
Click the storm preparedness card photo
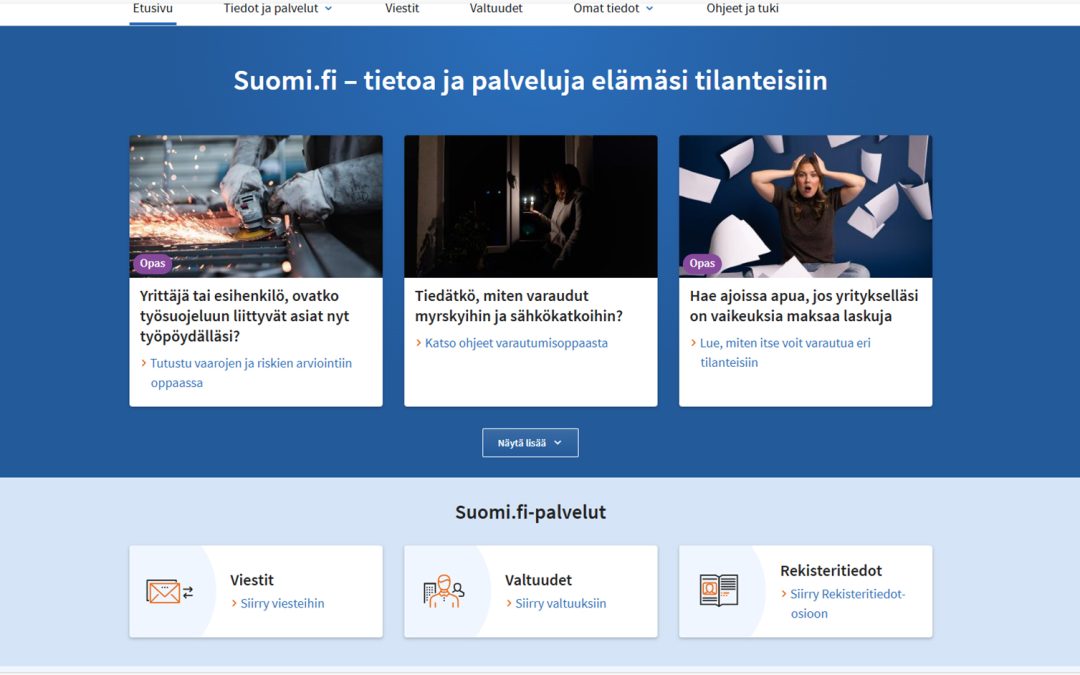(530, 205)
